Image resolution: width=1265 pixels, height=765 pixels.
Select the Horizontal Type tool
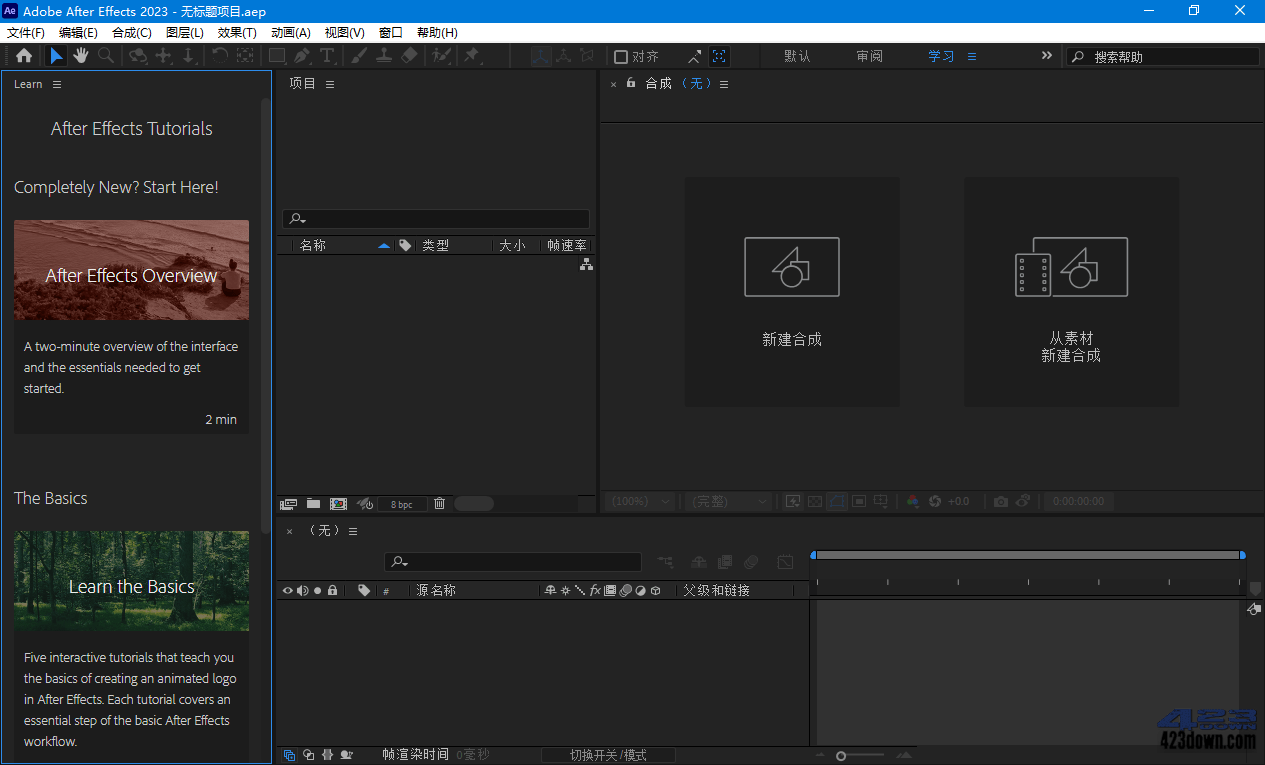pyautogui.click(x=329, y=56)
